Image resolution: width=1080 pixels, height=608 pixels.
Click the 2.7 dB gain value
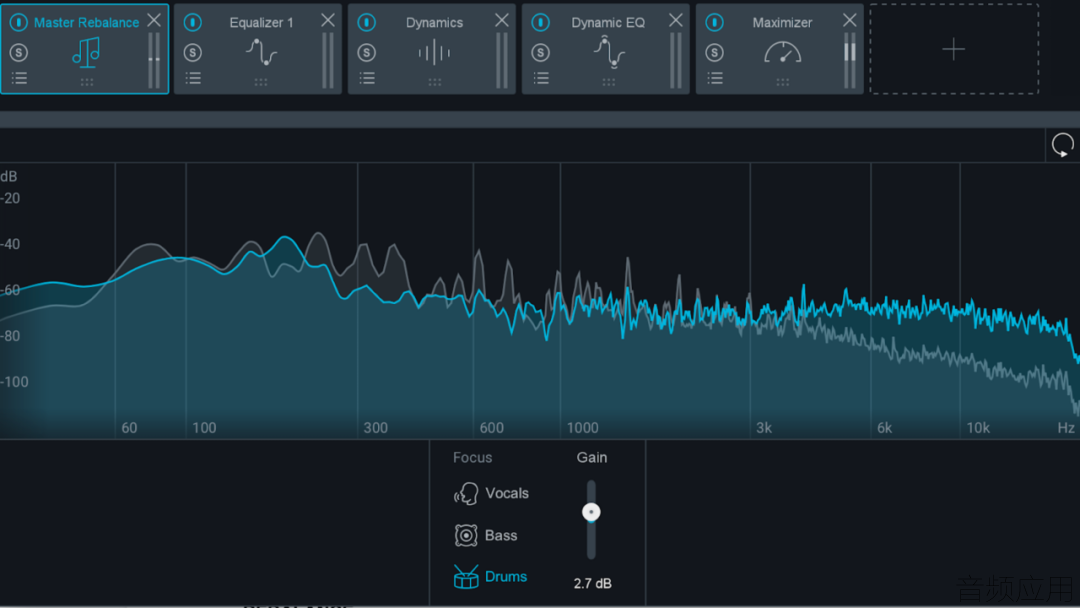coord(592,583)
